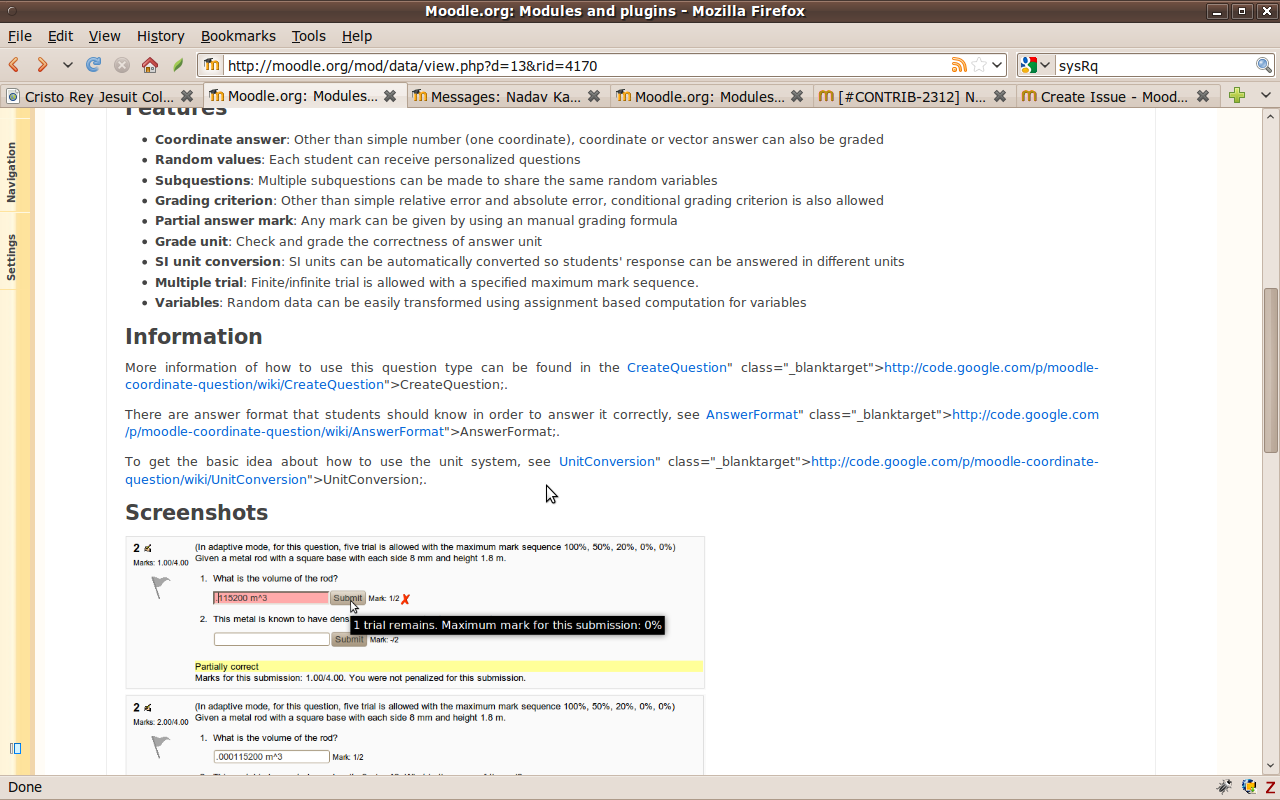1280x800 pixels.
Task: Open the first screenshot thumbnail
Action: (x=415, y=613)
